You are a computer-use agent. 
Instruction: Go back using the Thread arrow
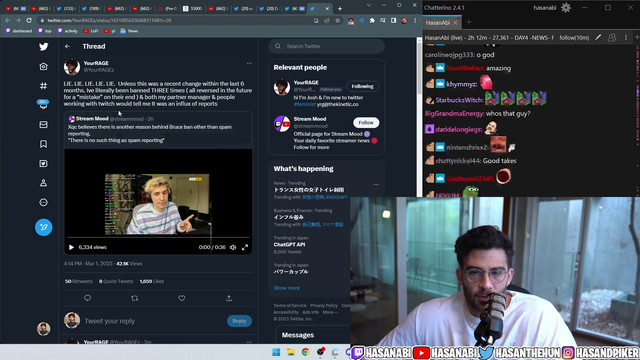click(67, 47)
